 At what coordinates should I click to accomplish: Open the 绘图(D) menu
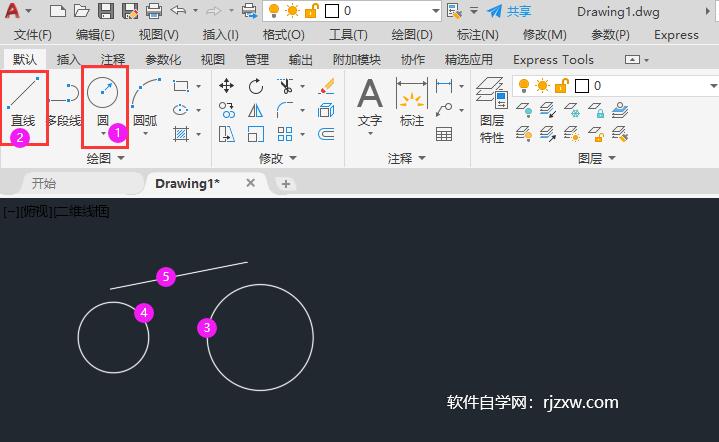[412, 35]
